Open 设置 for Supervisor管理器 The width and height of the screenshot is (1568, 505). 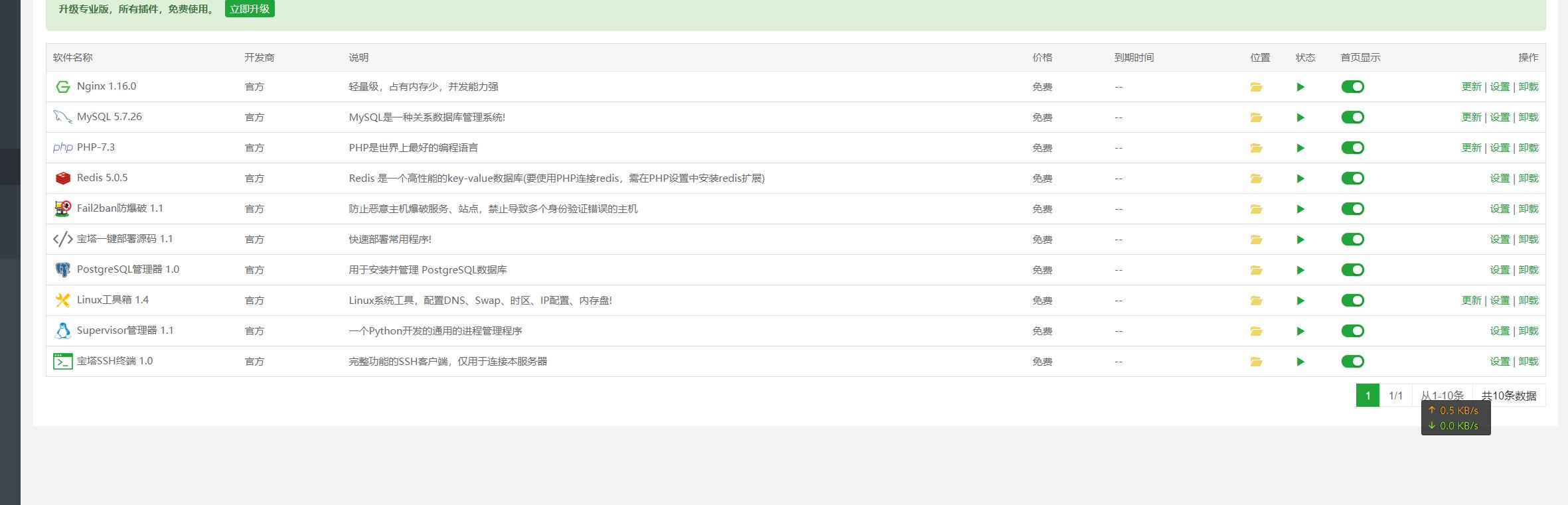point(1500,331)
